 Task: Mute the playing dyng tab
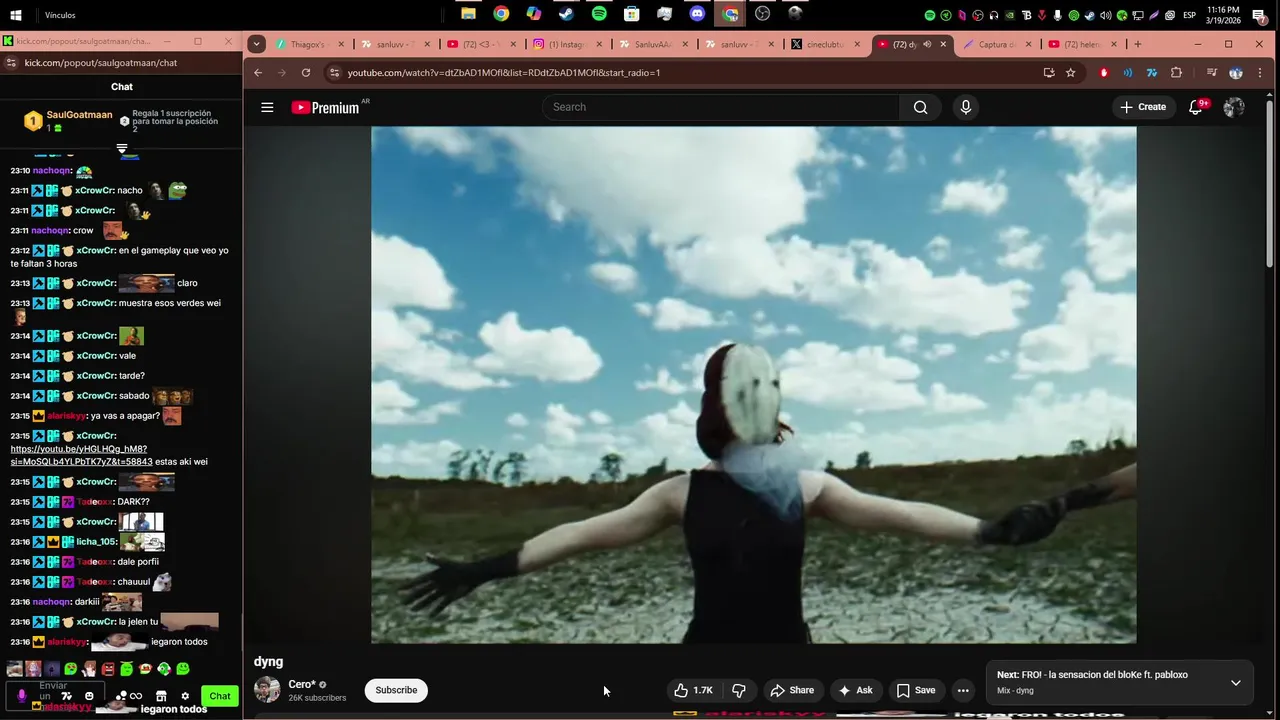(x=927, y=44)
